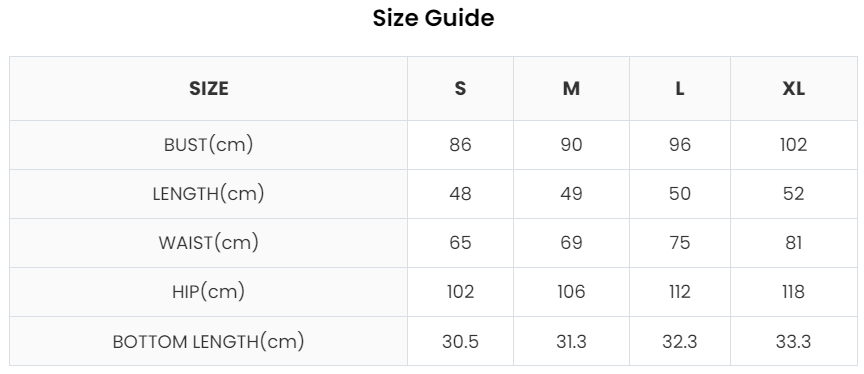
Task: Click the waist value 65 for size S
Action: pyautogui.click(x=460, y=243)
